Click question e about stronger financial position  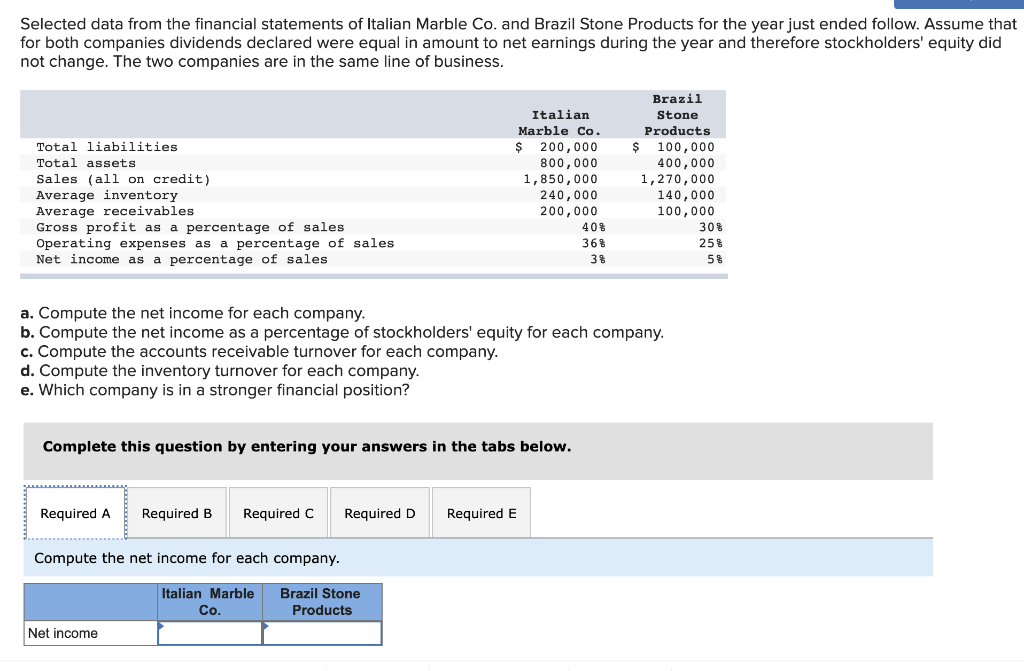(215, 390)
